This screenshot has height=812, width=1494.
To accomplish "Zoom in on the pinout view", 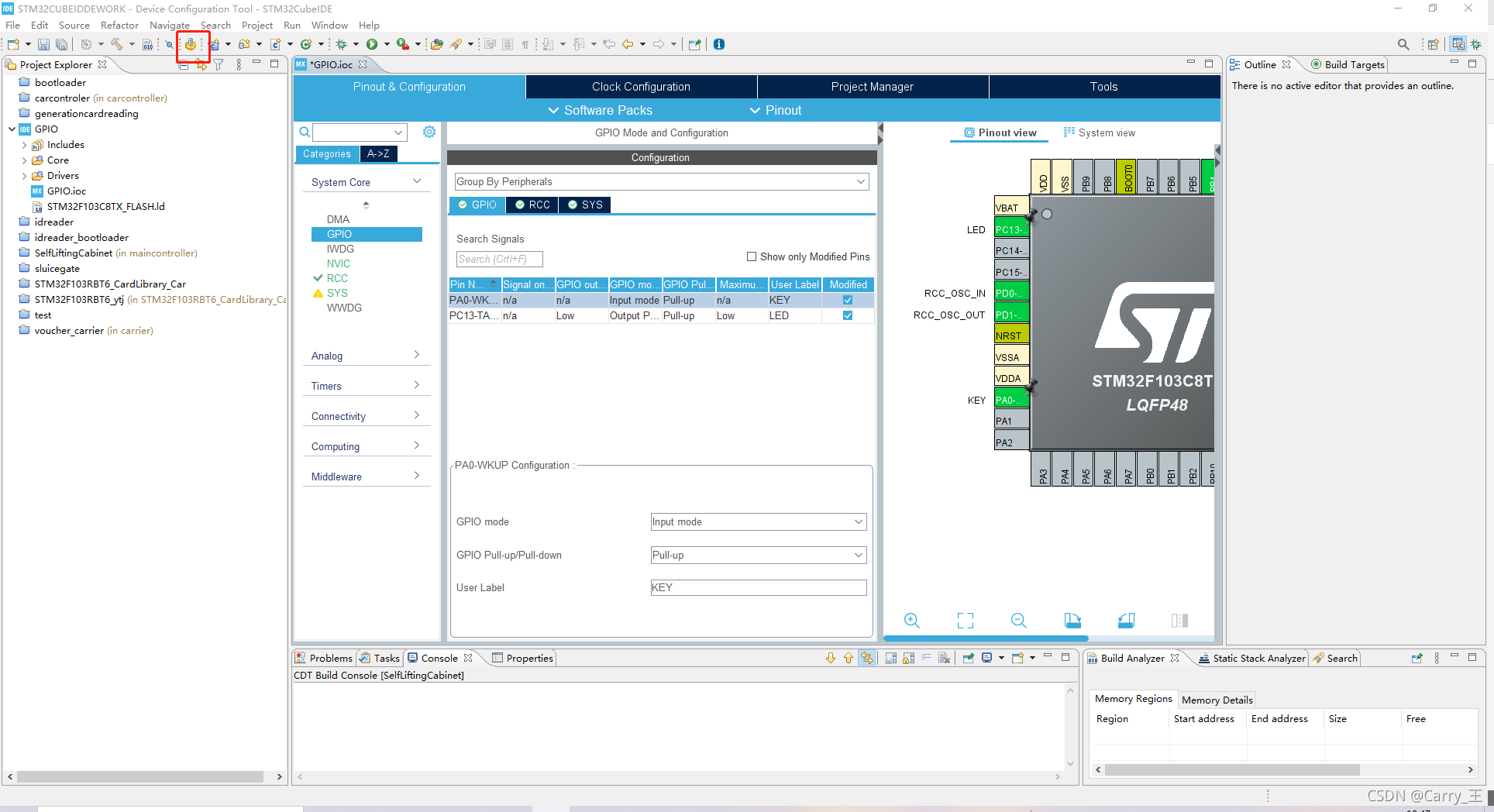I will point(912,620).
